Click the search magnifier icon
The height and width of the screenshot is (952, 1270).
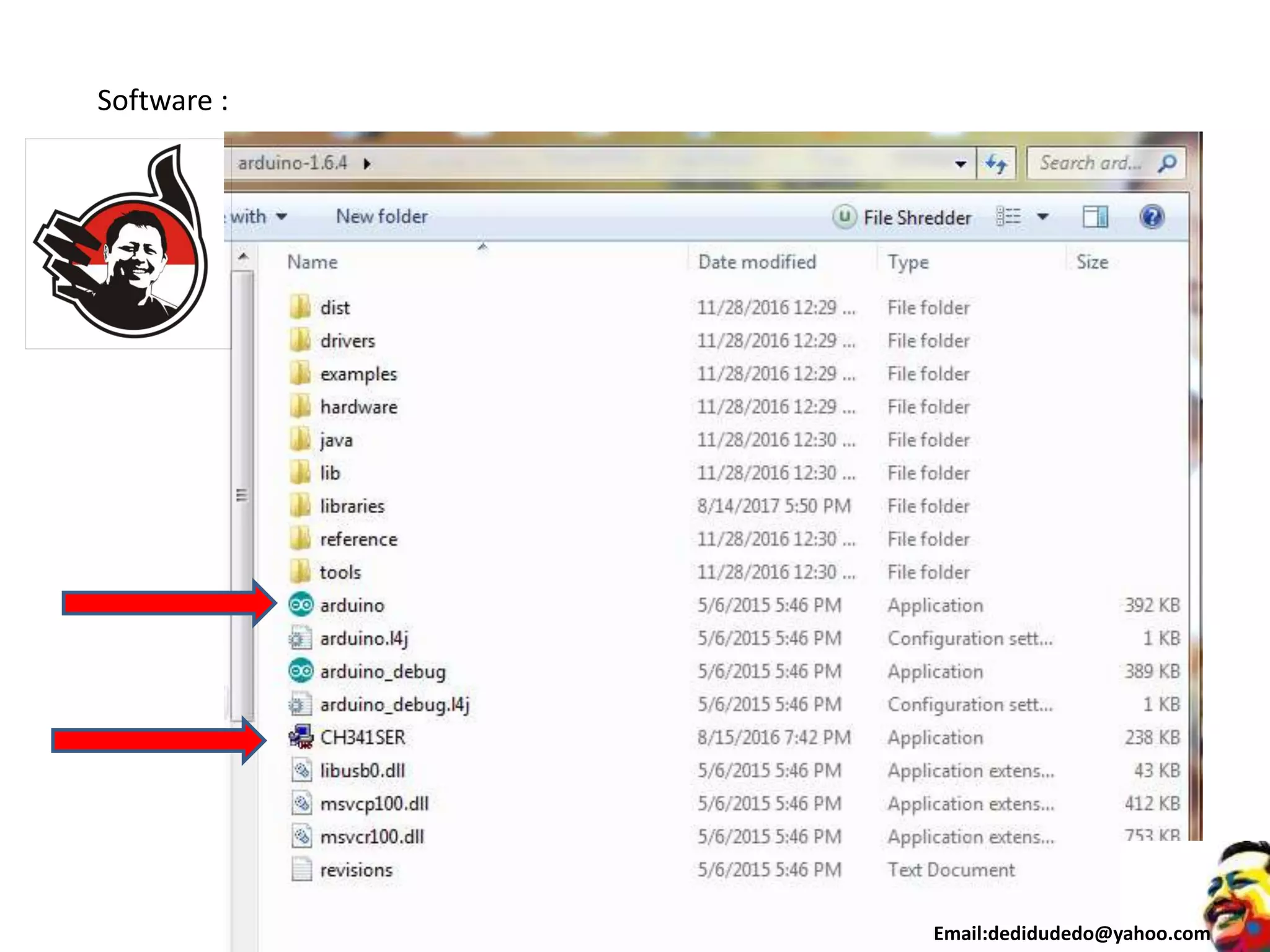(1167, 163)
